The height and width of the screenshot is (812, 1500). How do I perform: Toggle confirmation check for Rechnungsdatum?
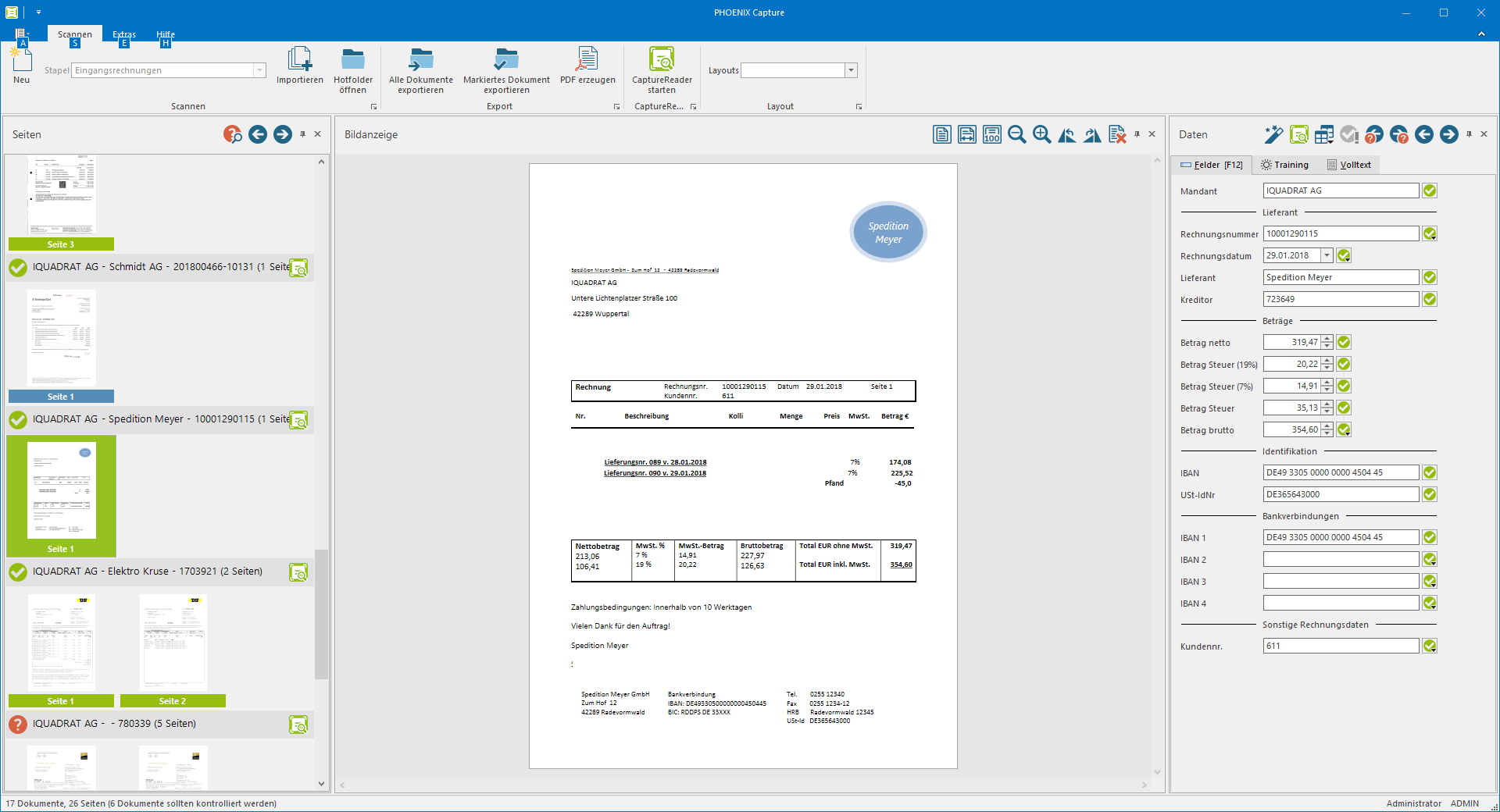pyautogui.click(x=1344, y=255)
